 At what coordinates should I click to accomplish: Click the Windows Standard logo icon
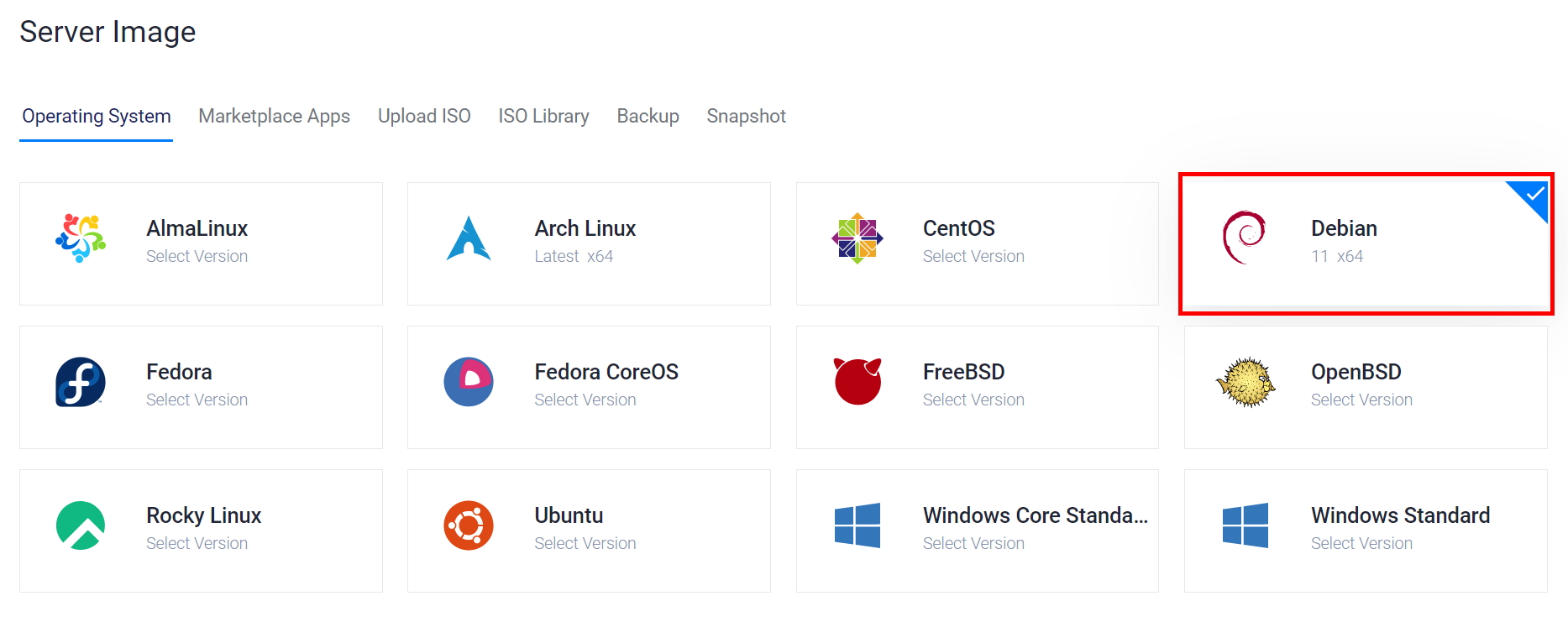[1245, 525]
